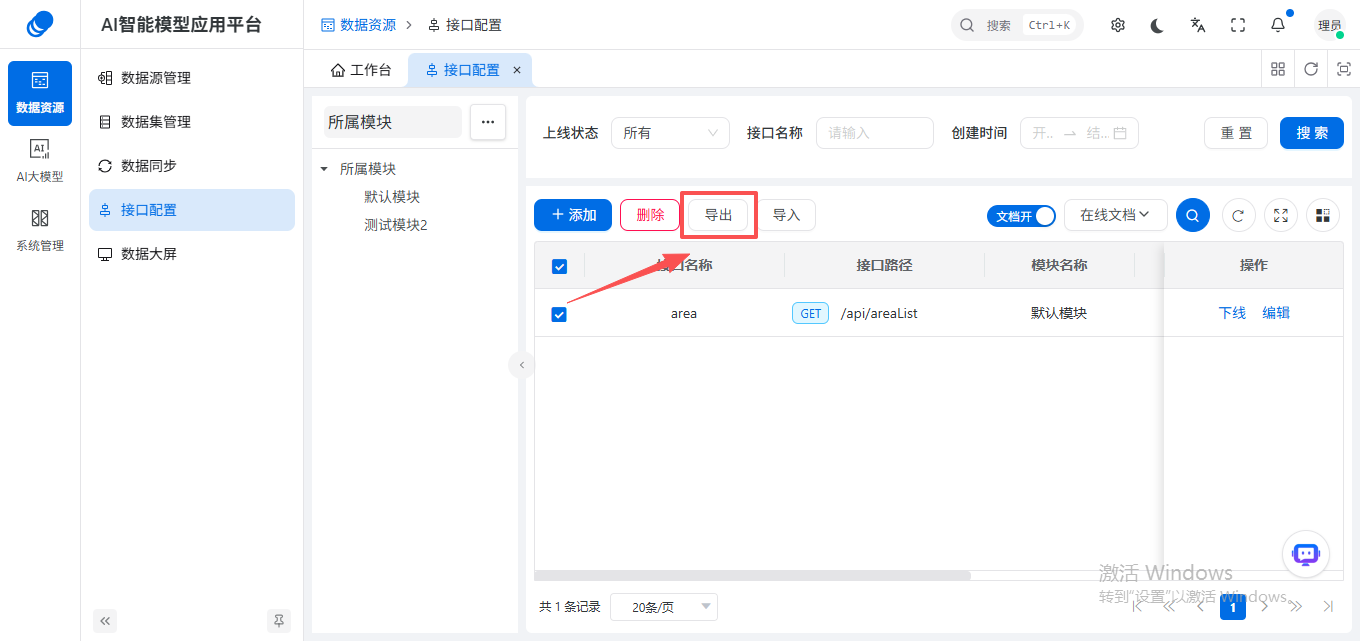1360x641 pixels.
Task: Focus the 接口名称 input field
Action: pos(875,133)
